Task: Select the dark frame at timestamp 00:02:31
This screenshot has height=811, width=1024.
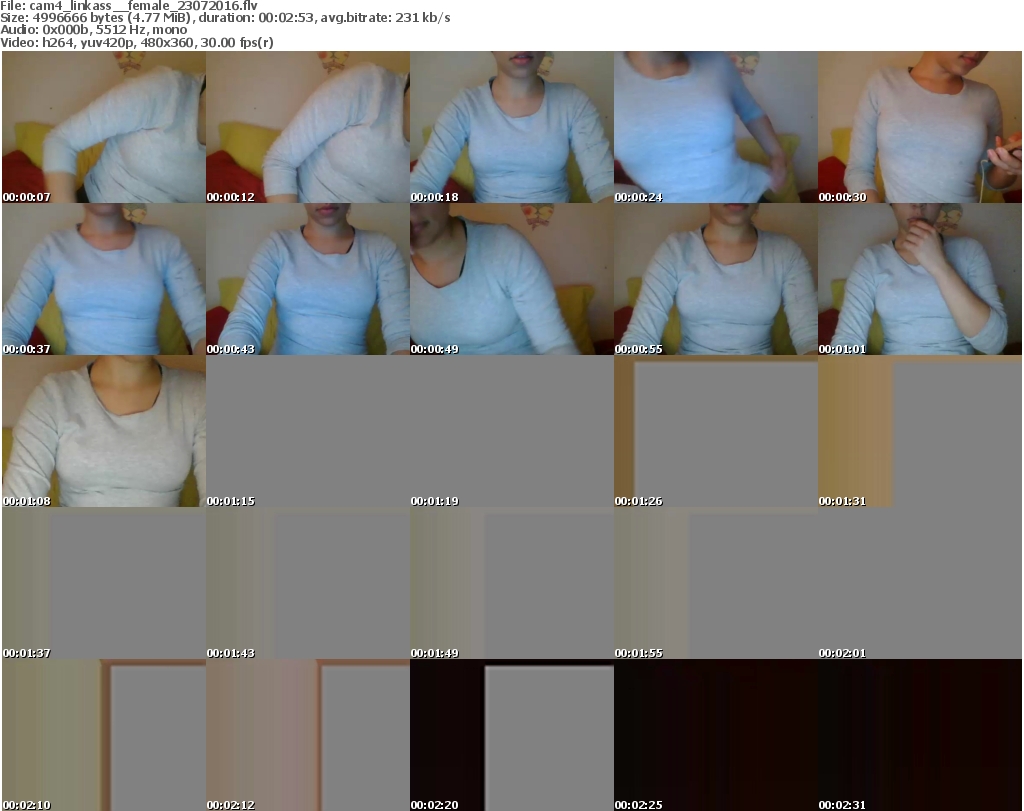Action: click(x=920, y=735)
